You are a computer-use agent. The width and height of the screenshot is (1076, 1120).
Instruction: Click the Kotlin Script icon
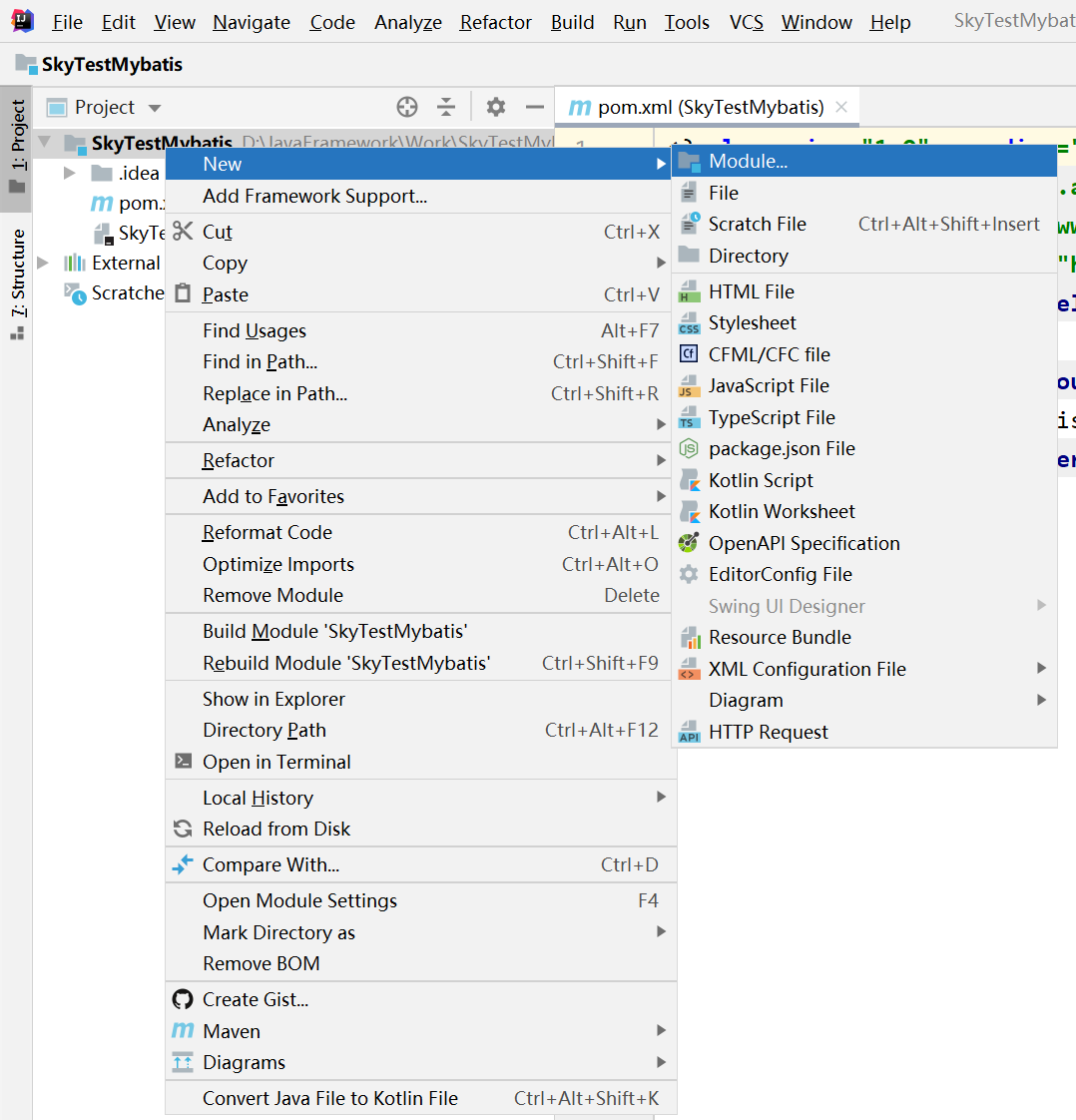coord(689,480)
